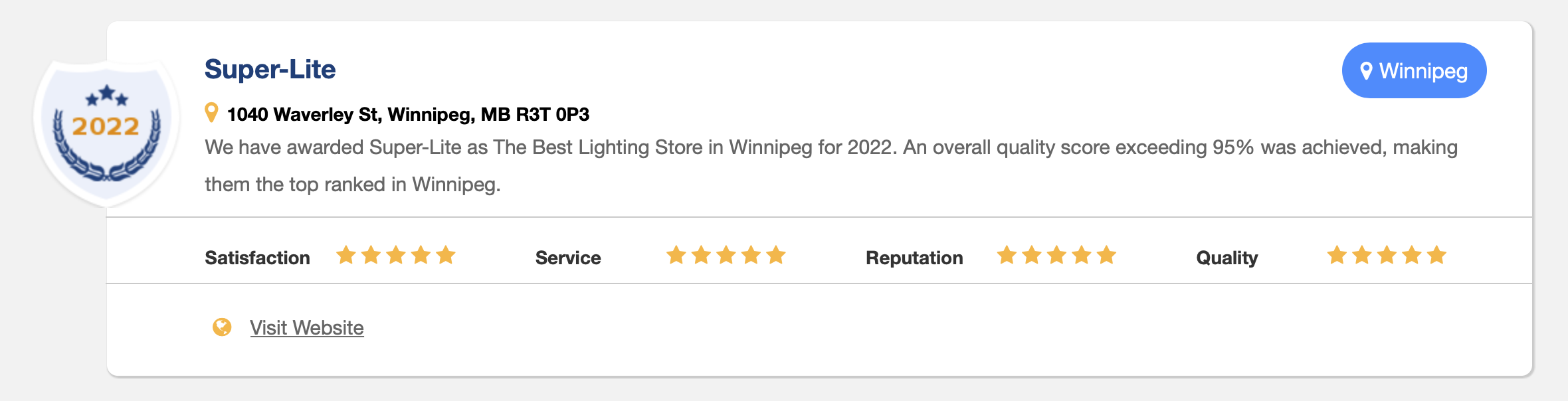Click the fifth Satisfaction star
The width and height of the screenshot is (1568, 401).
[446, 255]
